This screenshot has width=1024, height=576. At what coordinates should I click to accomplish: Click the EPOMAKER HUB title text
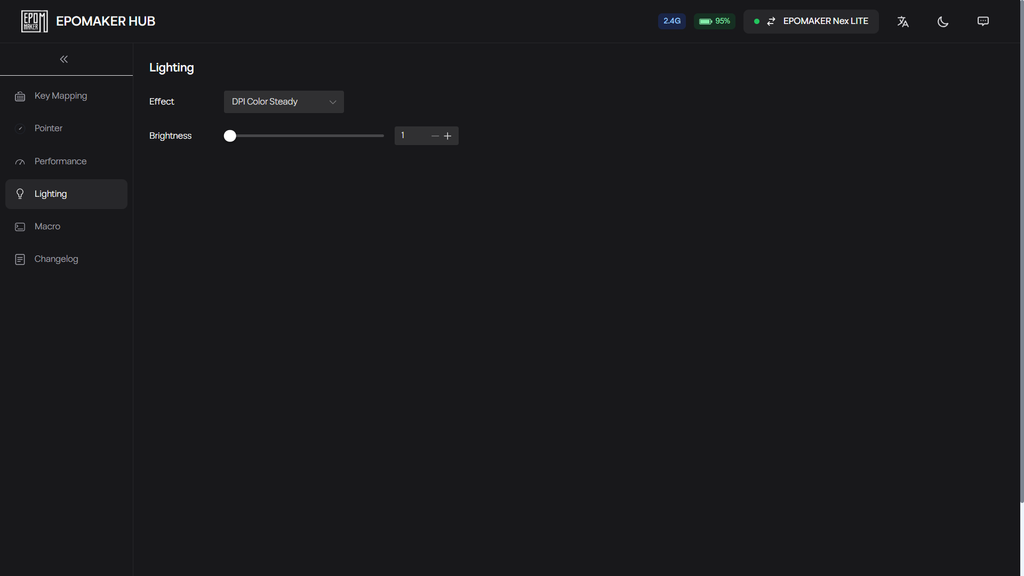point(106,21)
